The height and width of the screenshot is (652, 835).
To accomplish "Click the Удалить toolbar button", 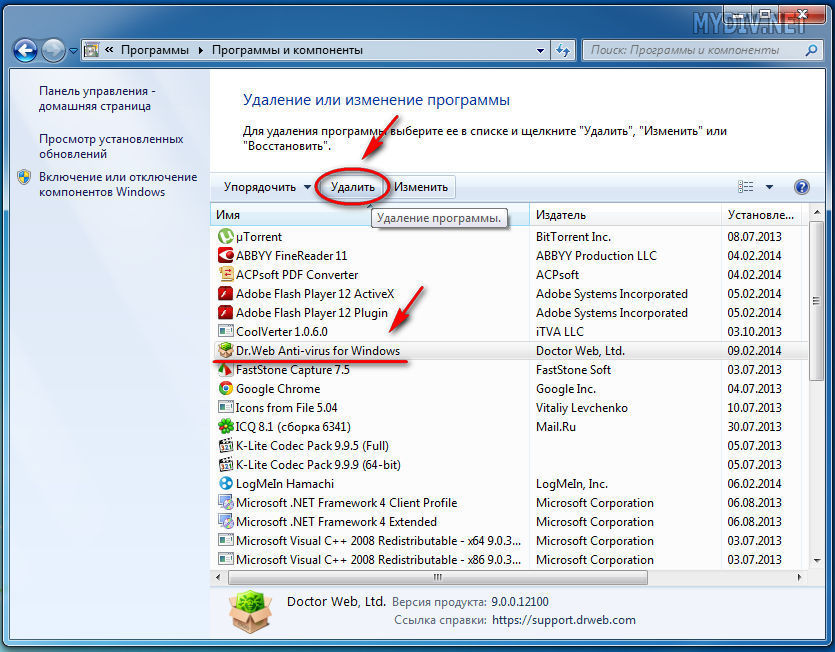I will 353,187.
